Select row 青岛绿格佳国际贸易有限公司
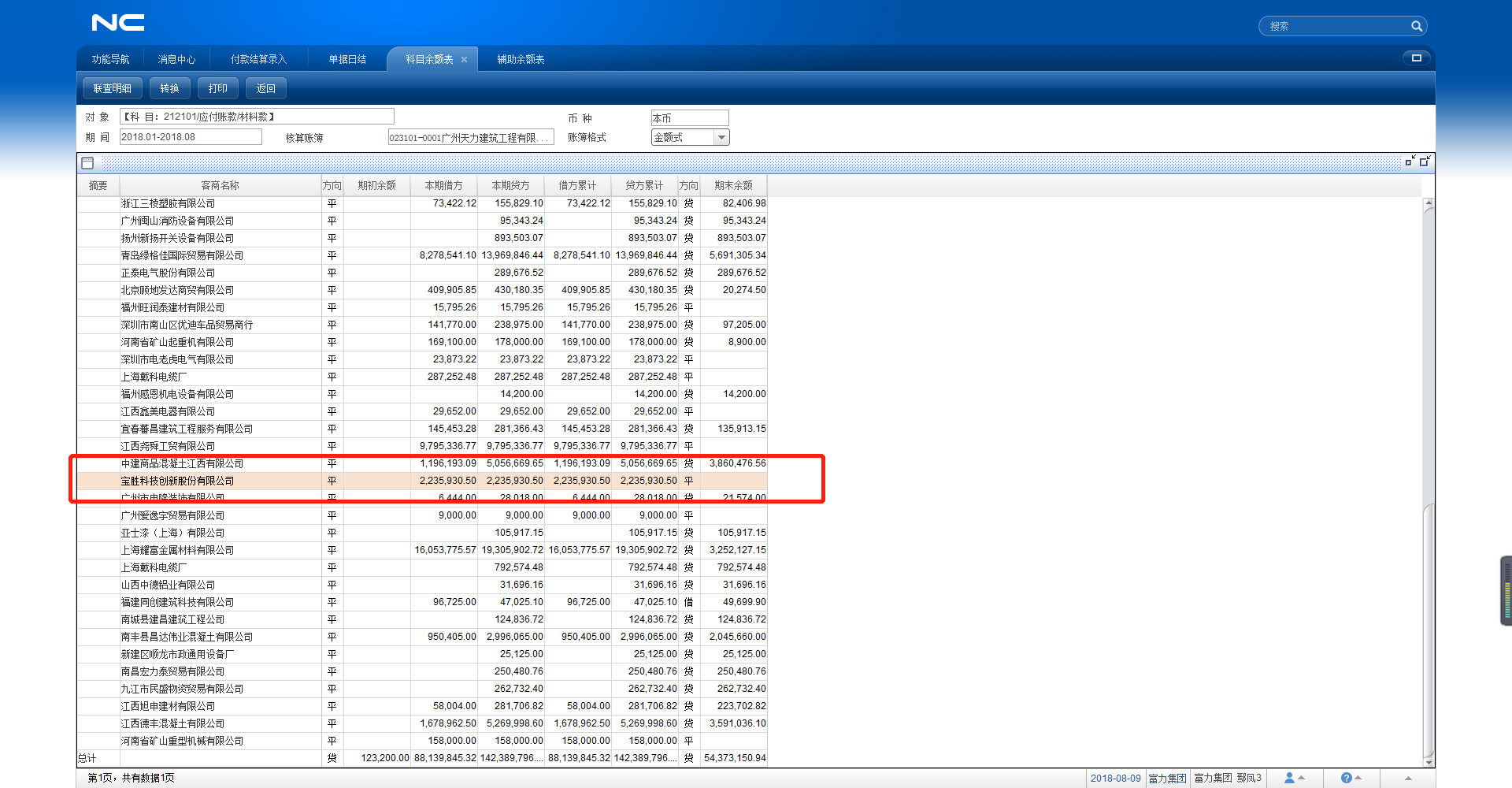Image resolution: width=1512 pixels, height=788 pixels. [x=422, y=255]
